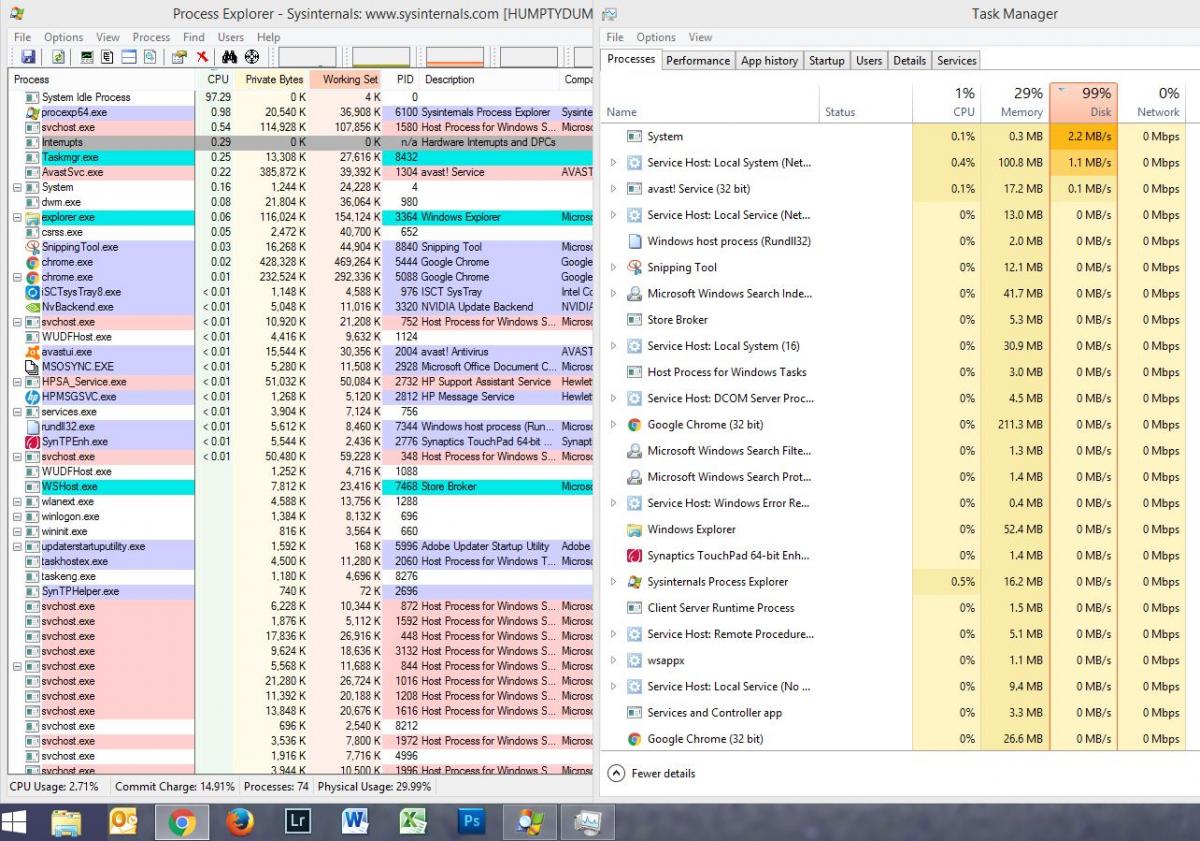Click the avastui.exe orange icon
The image size is (1200, 841).
(x=33, y=352)
